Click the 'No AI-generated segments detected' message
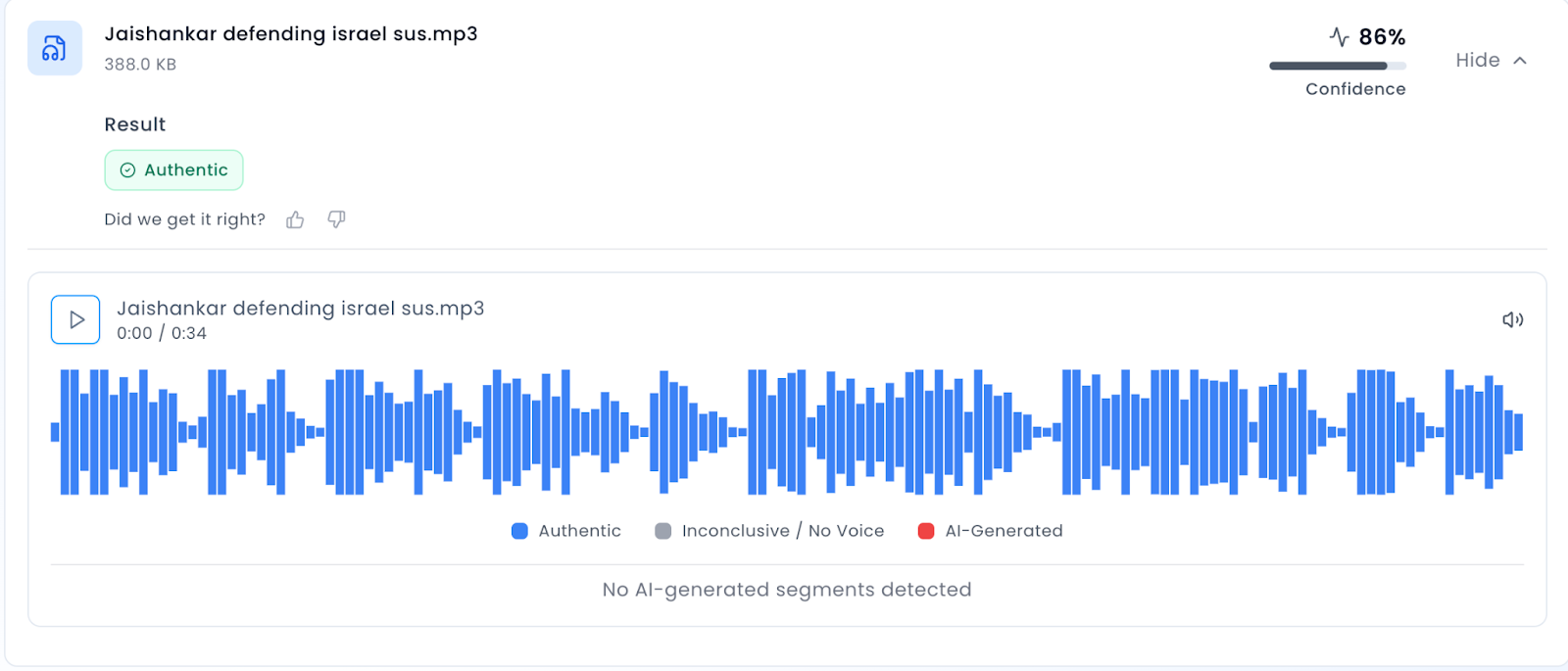Image resolution: width=1568 pixels, height=671 pixels. click(x=787, y=590)
